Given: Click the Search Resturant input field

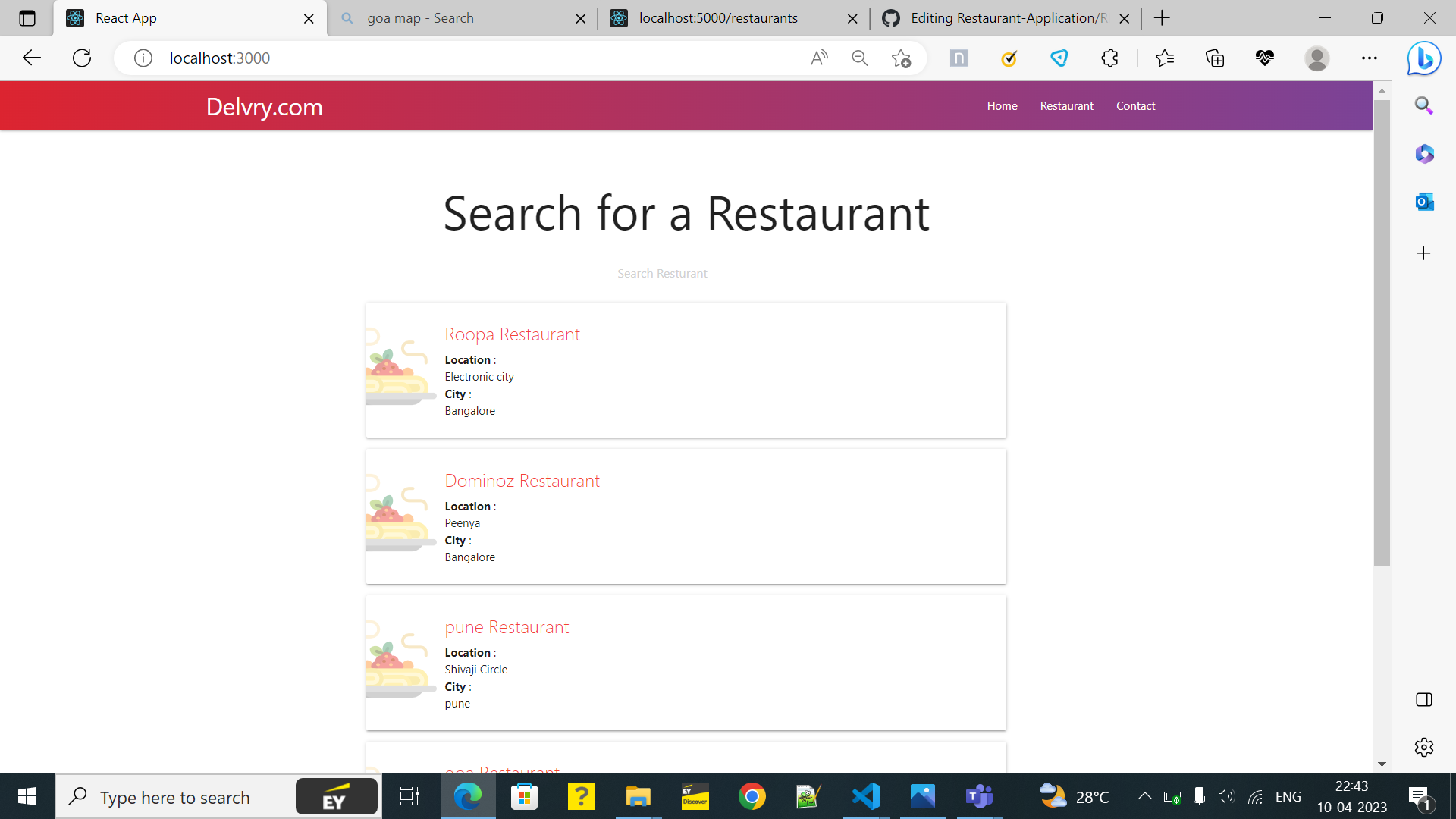Looking at the screenshot, I should (686, 273).
